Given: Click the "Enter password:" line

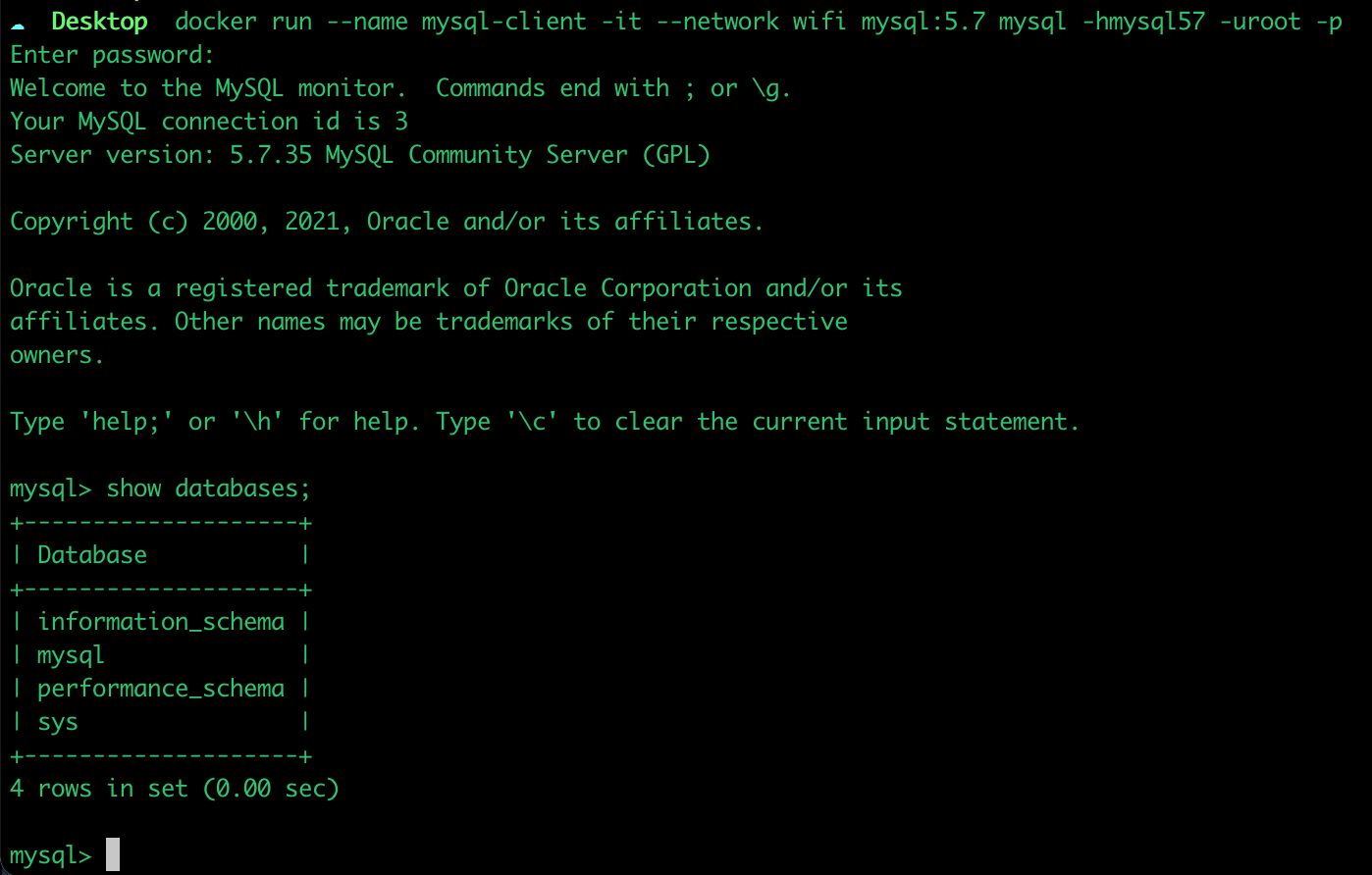Looking at the screenshot, I should 112,55.
